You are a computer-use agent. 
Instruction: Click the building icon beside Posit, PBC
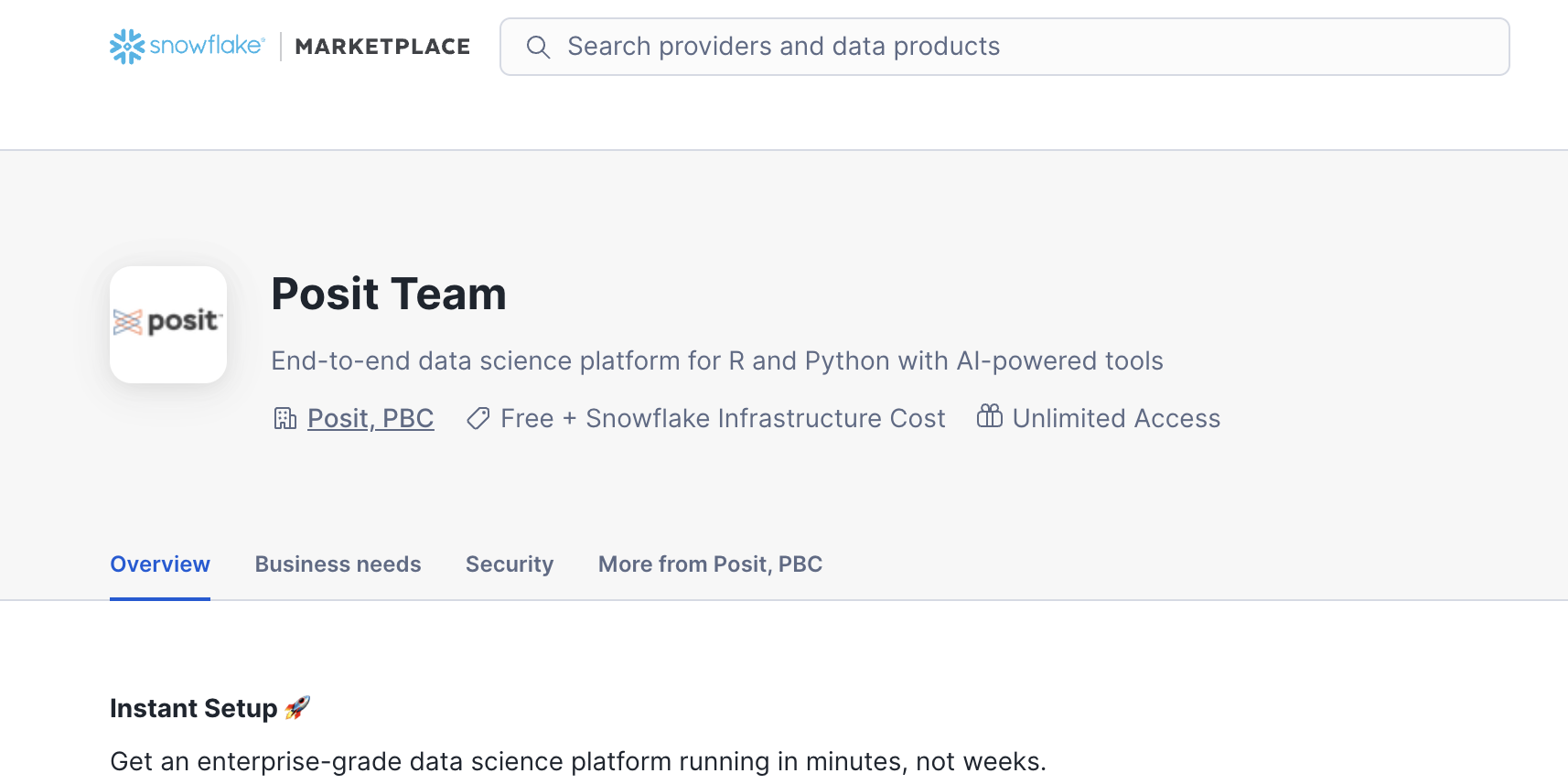tap(285, 419)
